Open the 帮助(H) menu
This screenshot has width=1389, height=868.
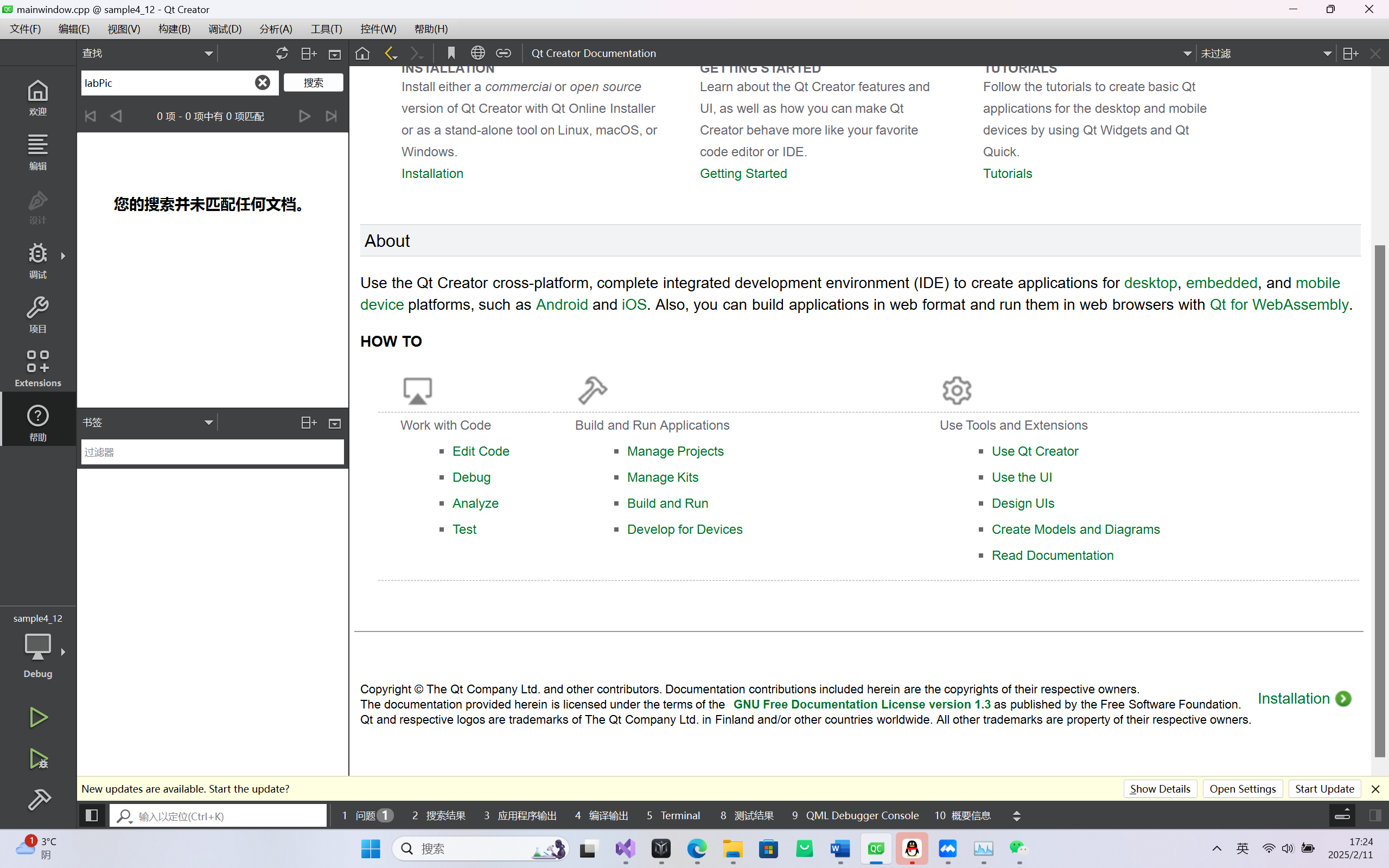[x=430, y=29]
